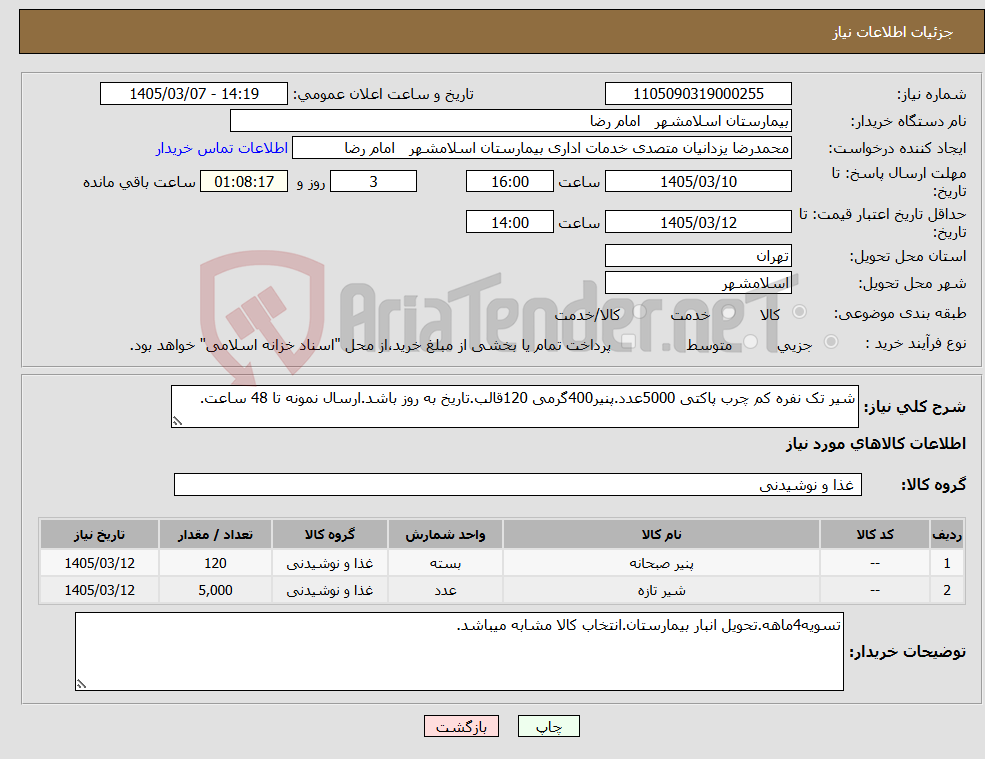Click the ردیف column header
The height and width of the screenshot is (759, 985).
click(947, 535)
